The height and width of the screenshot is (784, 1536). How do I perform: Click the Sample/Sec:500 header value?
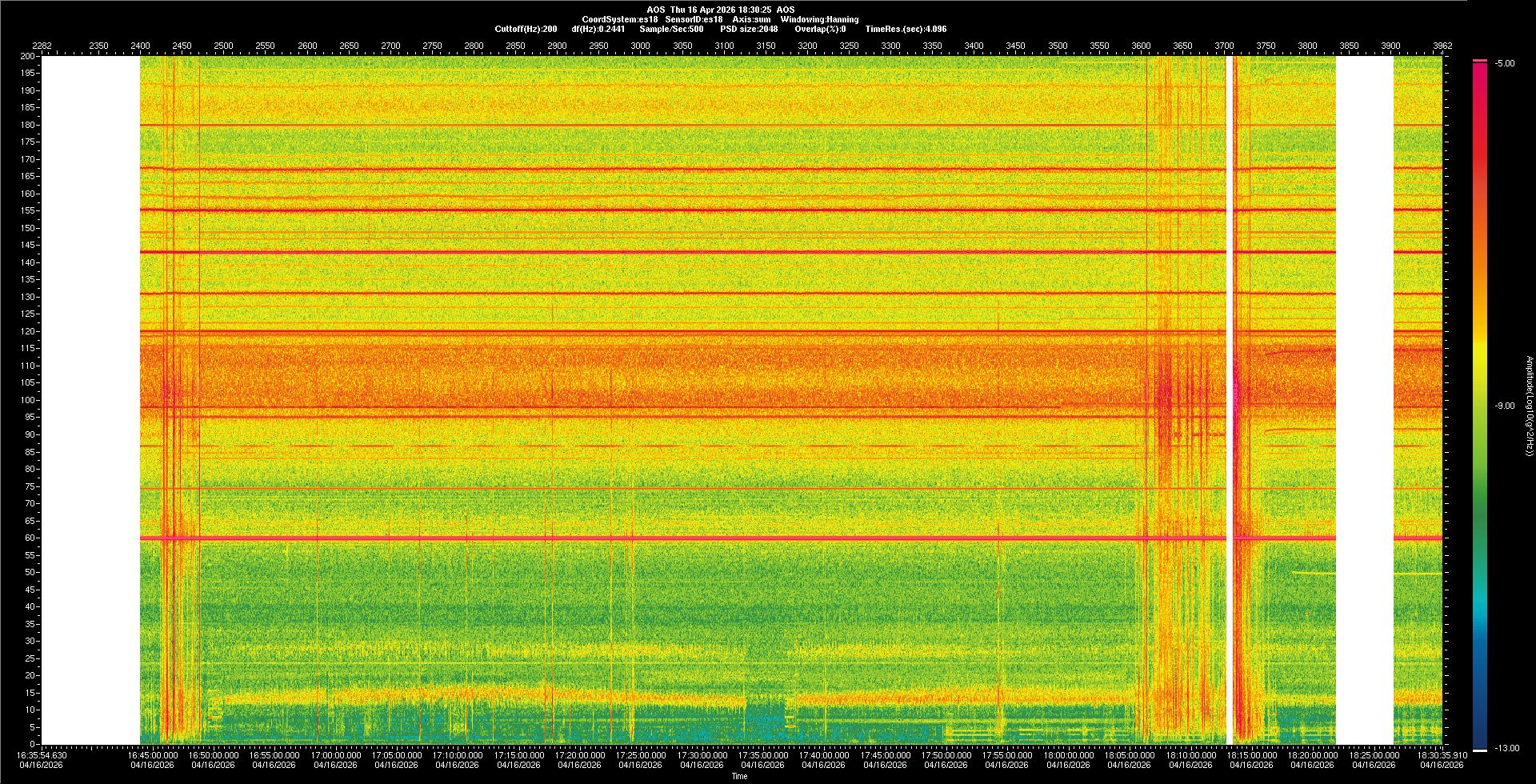click(x=671, y=29)
